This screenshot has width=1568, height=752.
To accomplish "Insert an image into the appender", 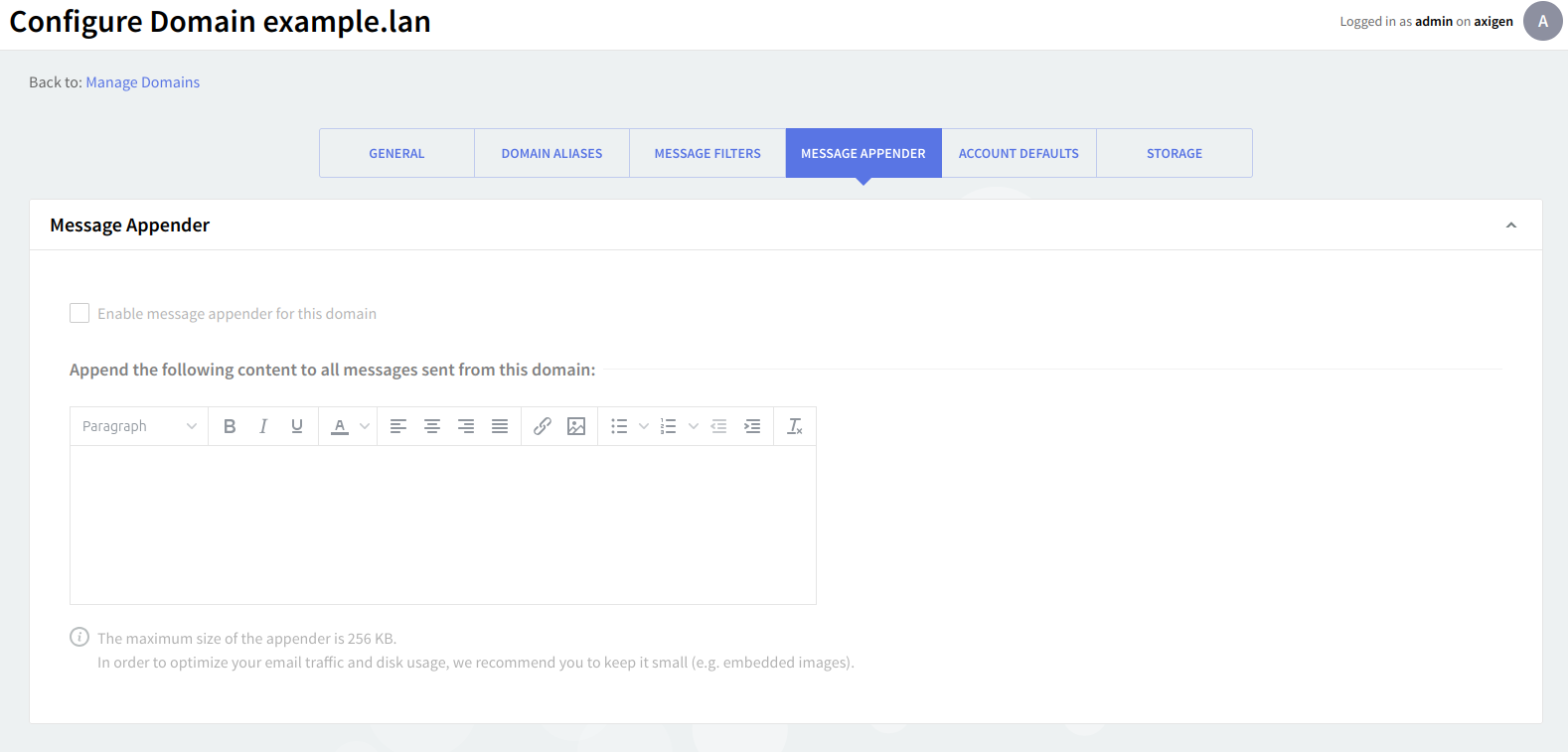I will point(576,426).
